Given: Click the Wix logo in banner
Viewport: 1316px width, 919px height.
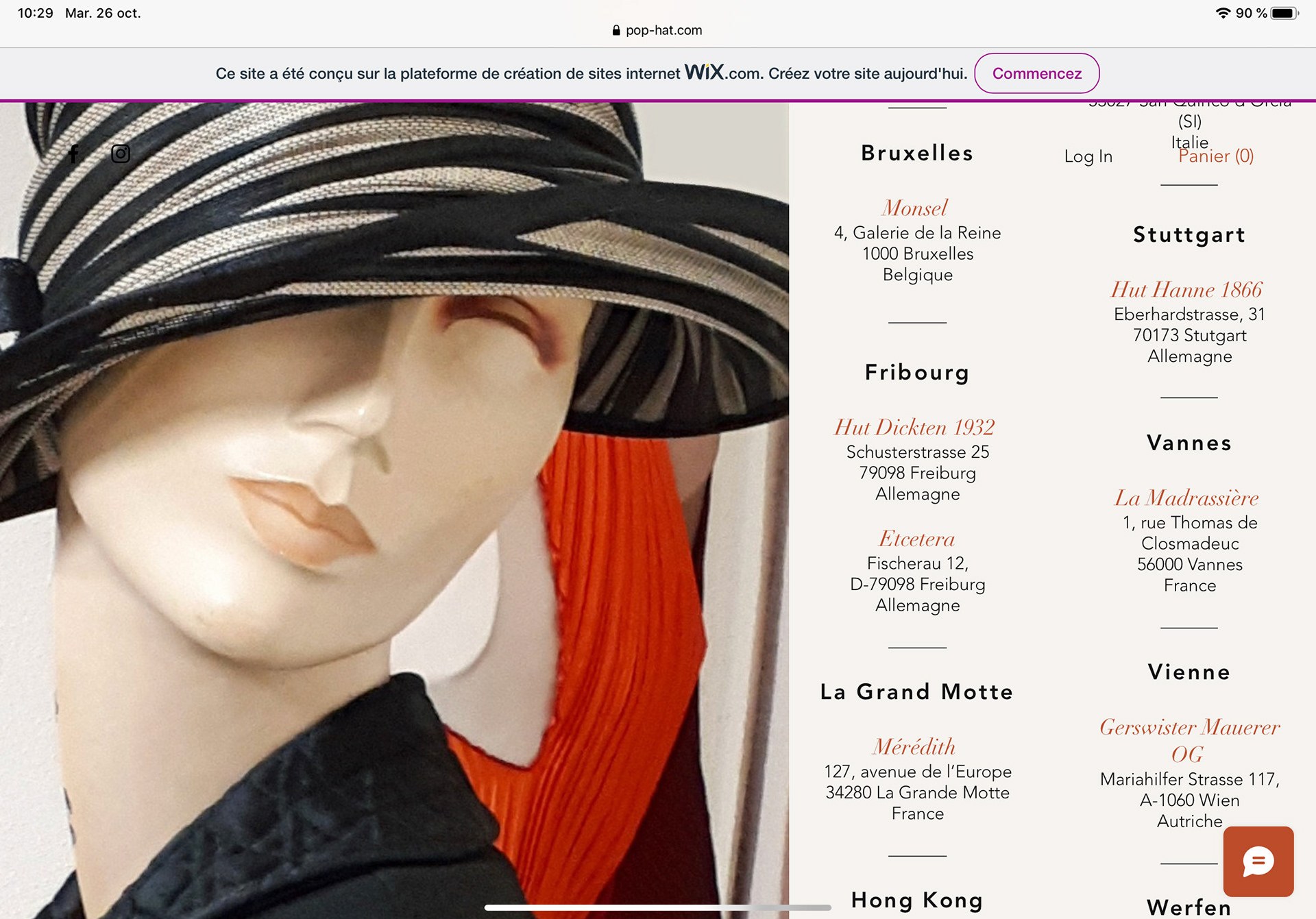Looking at the screenshot, I should (x=704, y=72).
